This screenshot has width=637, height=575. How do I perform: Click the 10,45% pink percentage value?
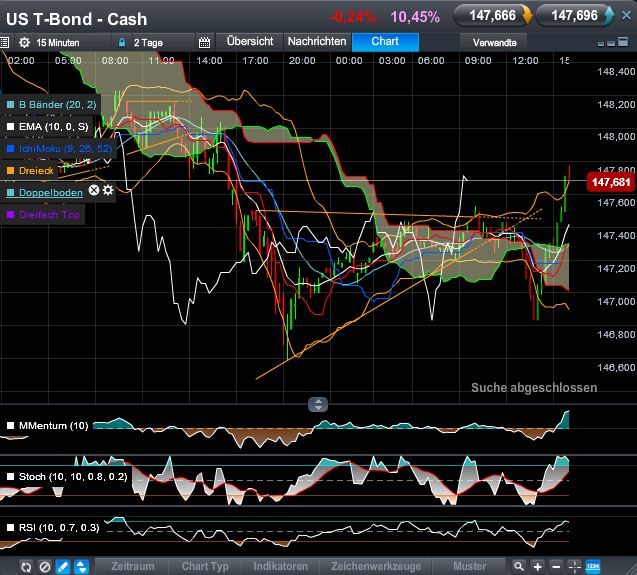point(415,17)
